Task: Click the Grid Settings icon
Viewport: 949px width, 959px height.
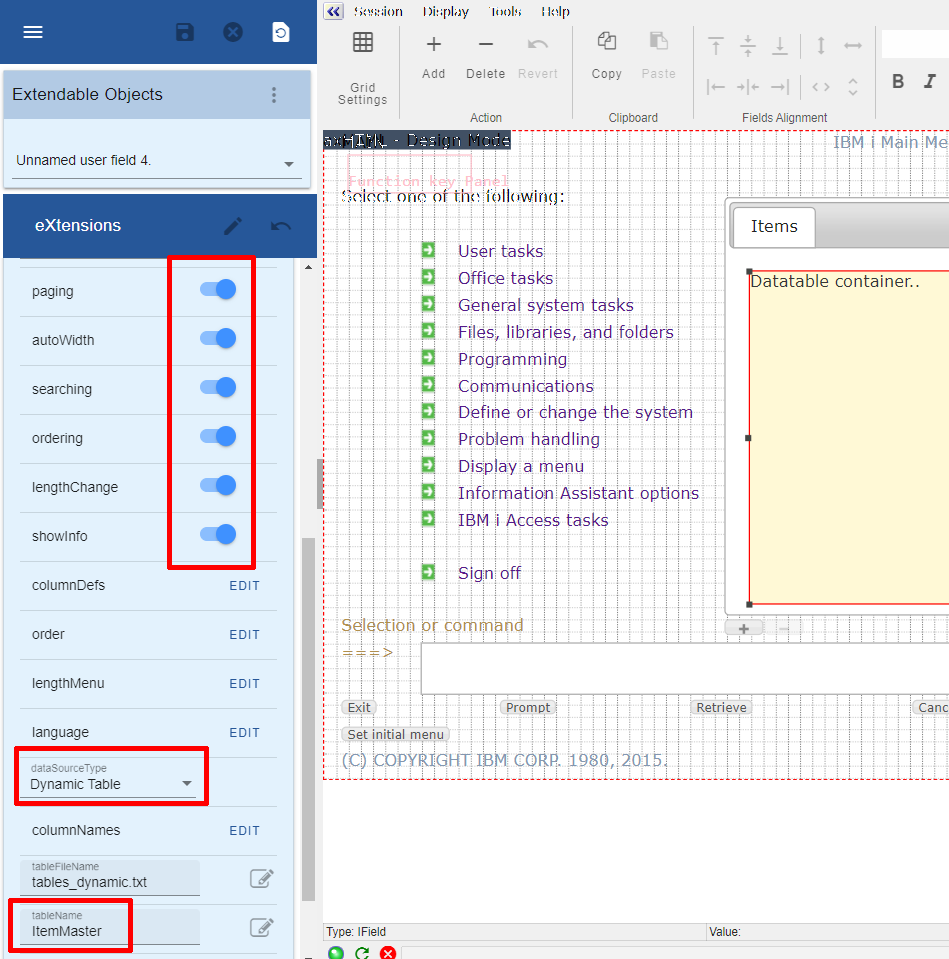Action: 362,42
